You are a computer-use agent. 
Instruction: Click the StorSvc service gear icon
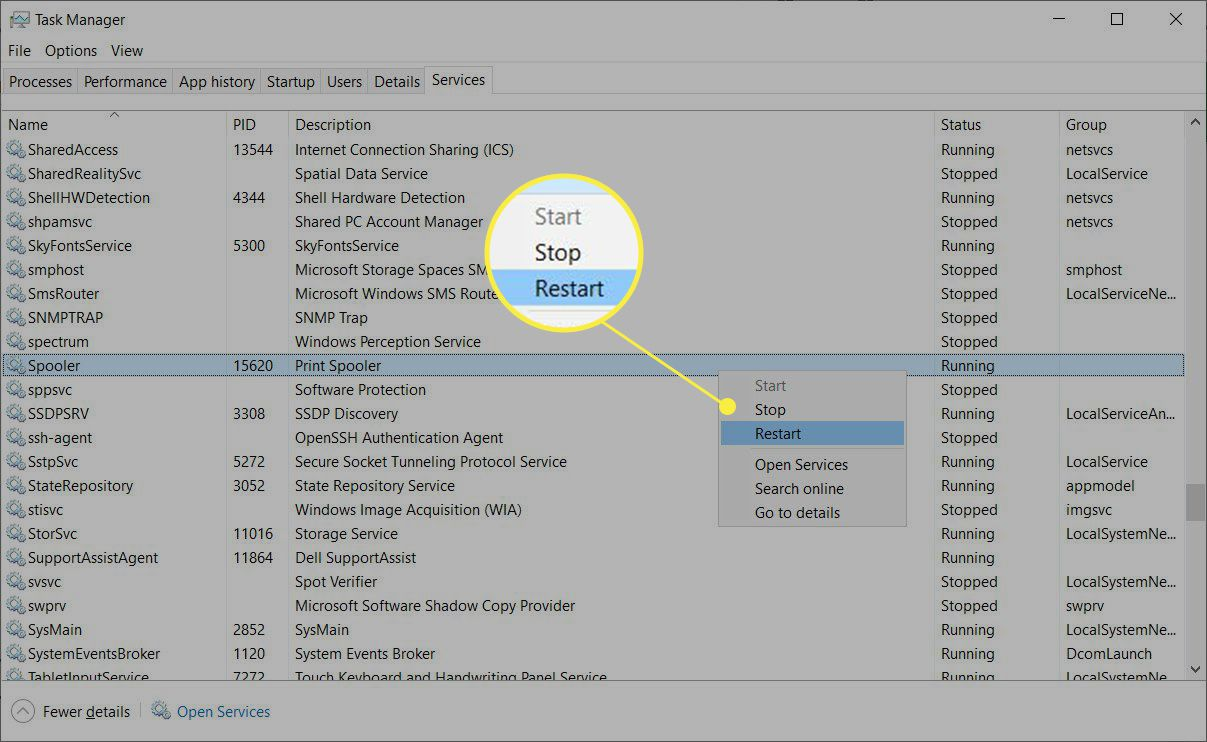click(15, 534)
